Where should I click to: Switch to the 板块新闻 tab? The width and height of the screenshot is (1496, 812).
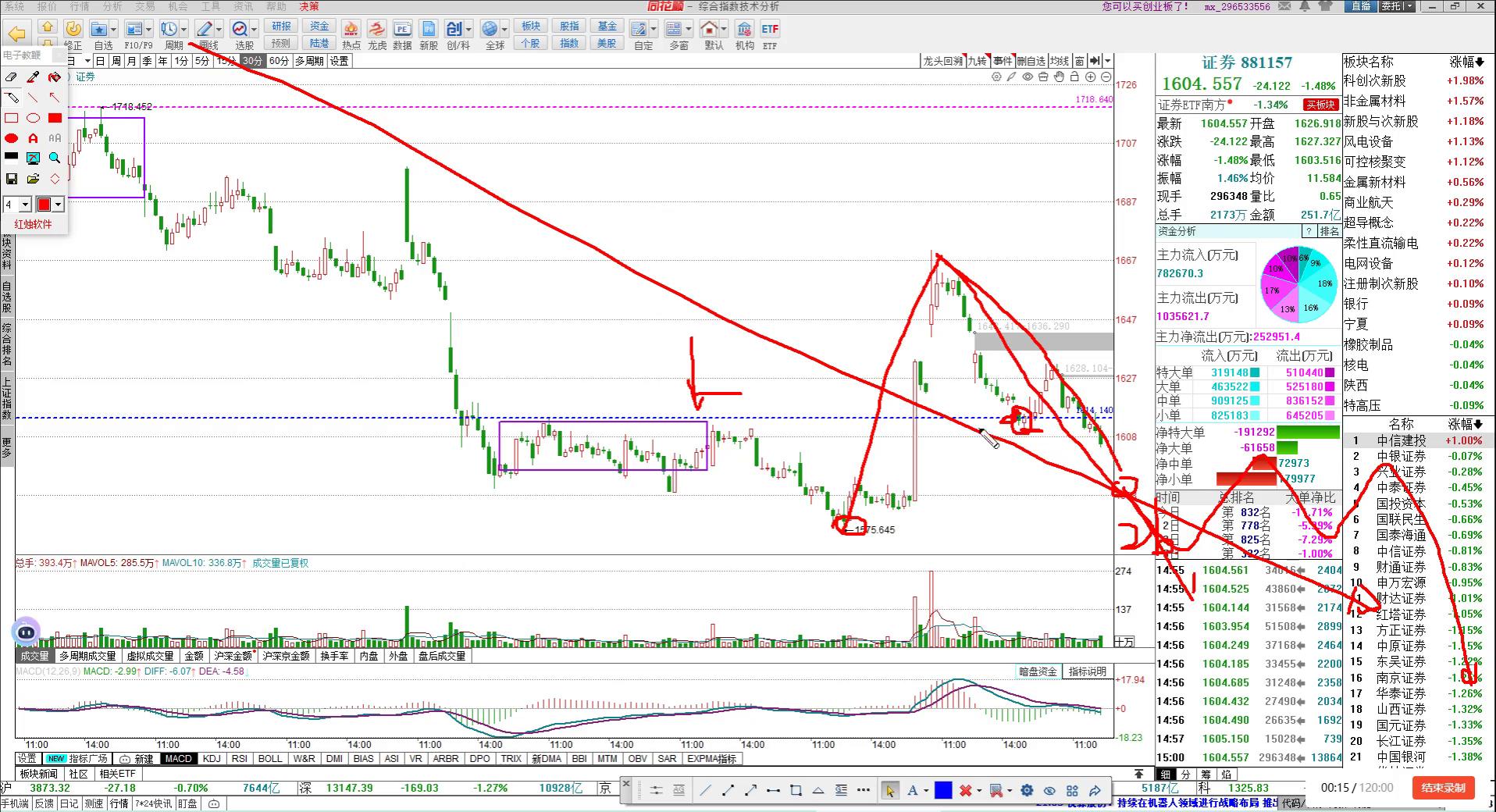[x=39, y=774]
